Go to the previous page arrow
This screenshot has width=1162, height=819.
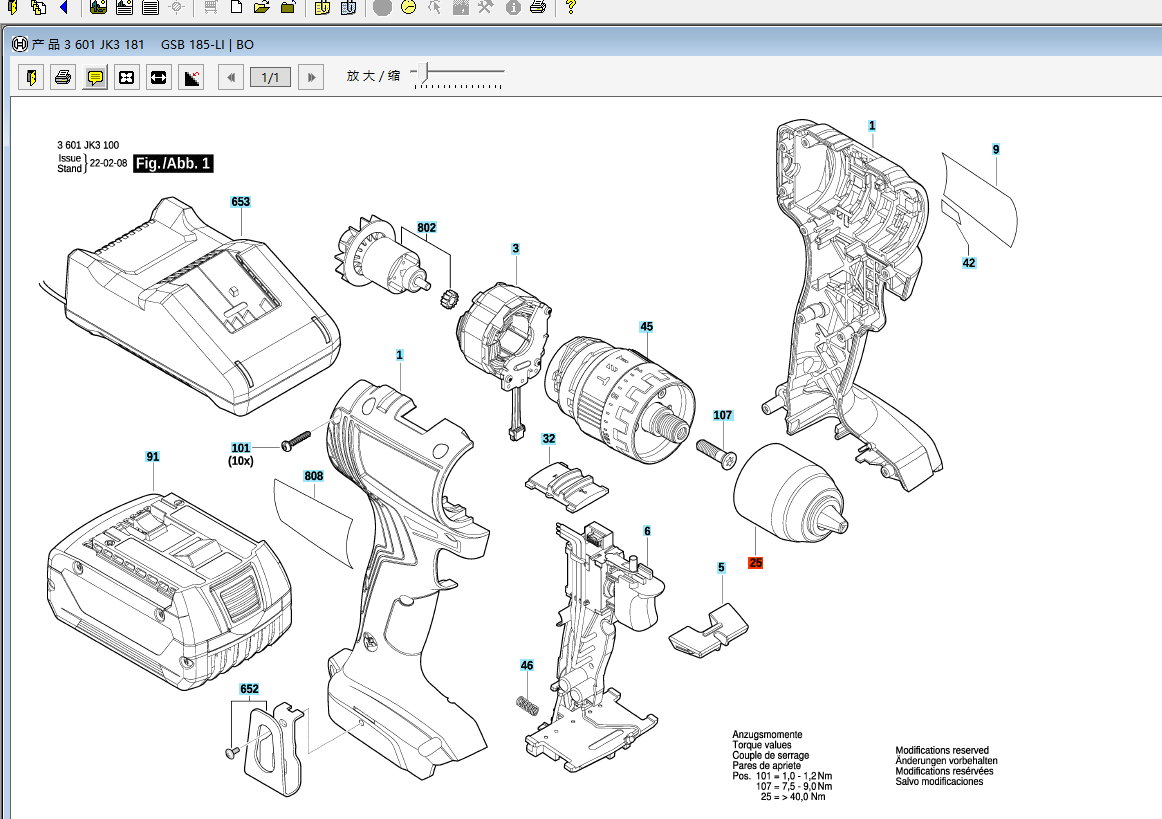click(231, 77)
